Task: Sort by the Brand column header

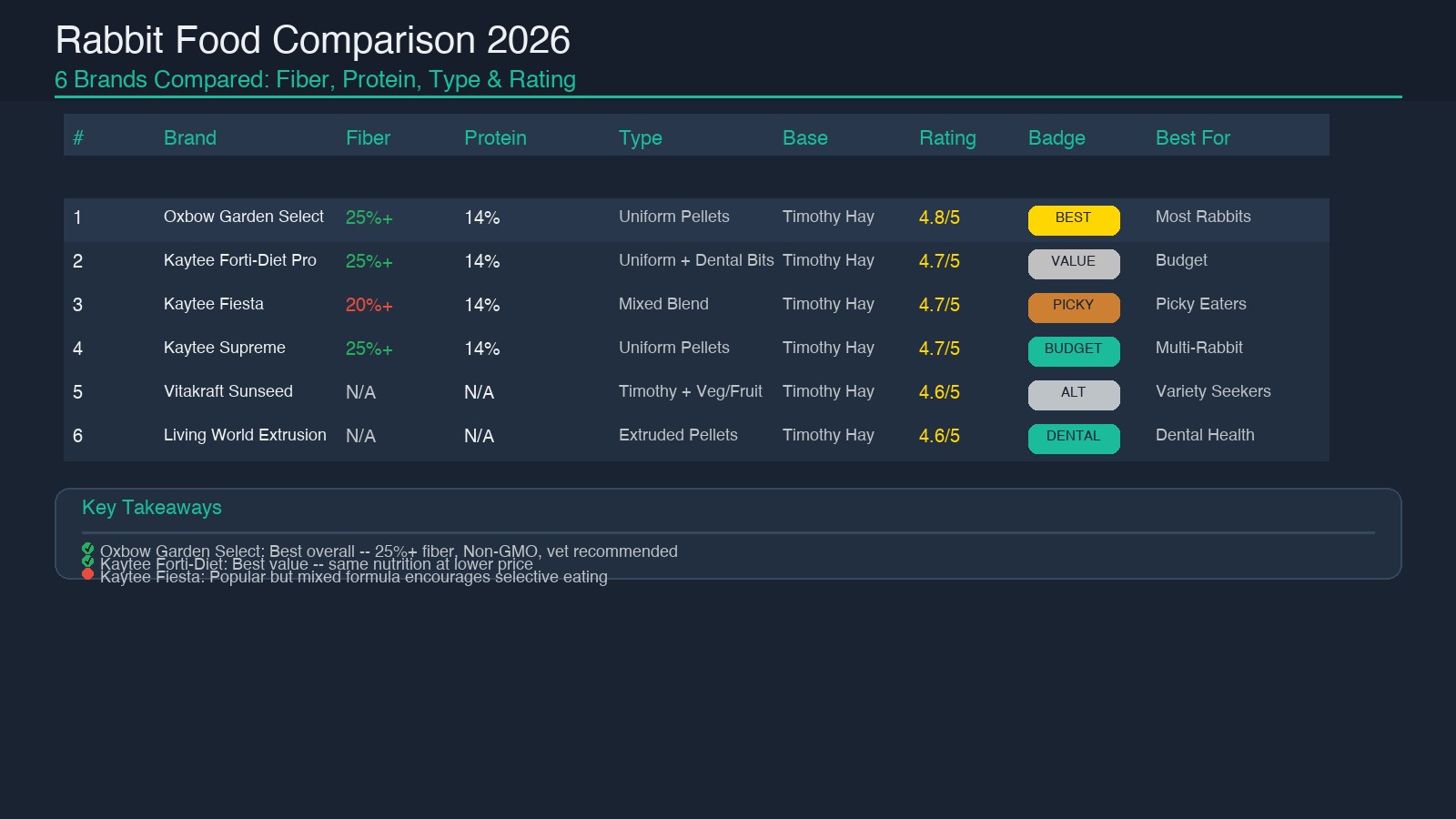Action: [x=189, y=138]
